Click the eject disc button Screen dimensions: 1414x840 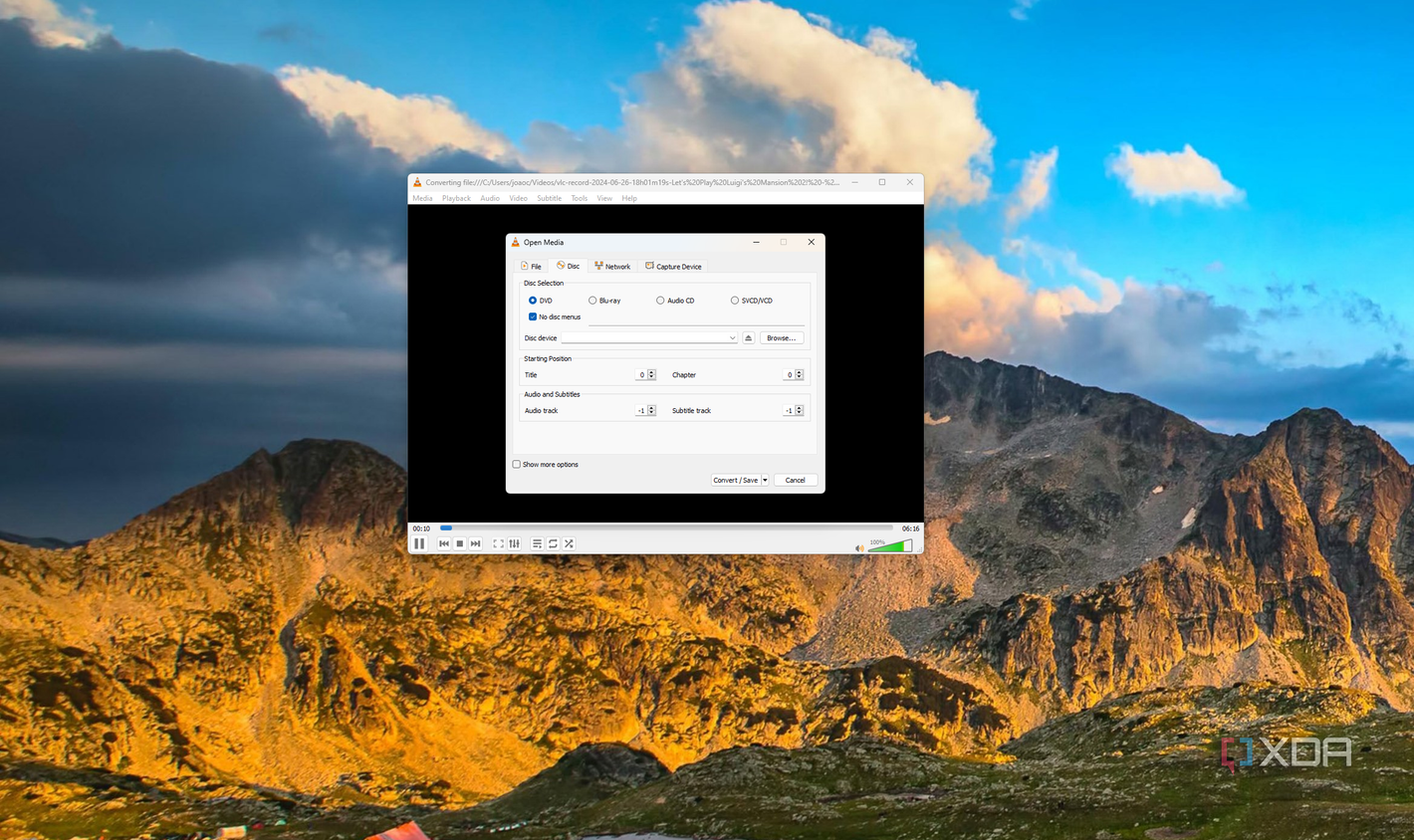[749, 338]
